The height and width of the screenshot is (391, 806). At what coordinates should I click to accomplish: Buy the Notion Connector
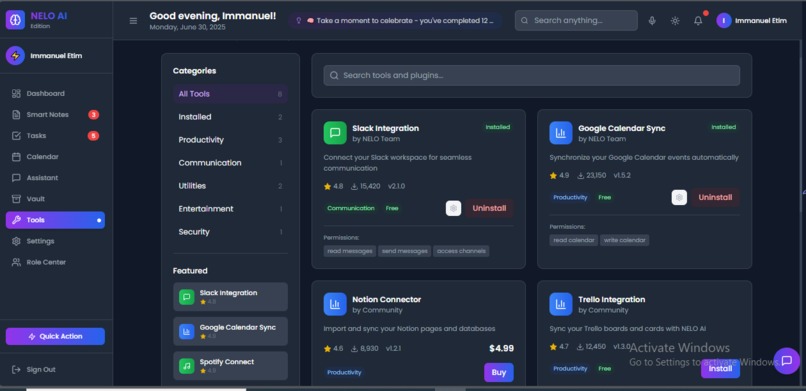pos(499,373)
